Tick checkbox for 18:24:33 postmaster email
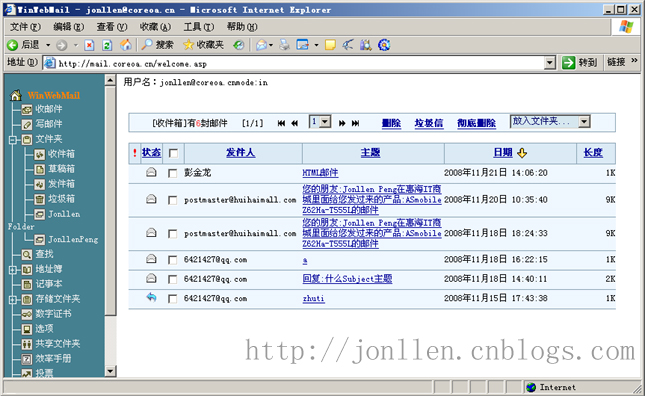This screenshot has width=645, height=396. (173, 234)
